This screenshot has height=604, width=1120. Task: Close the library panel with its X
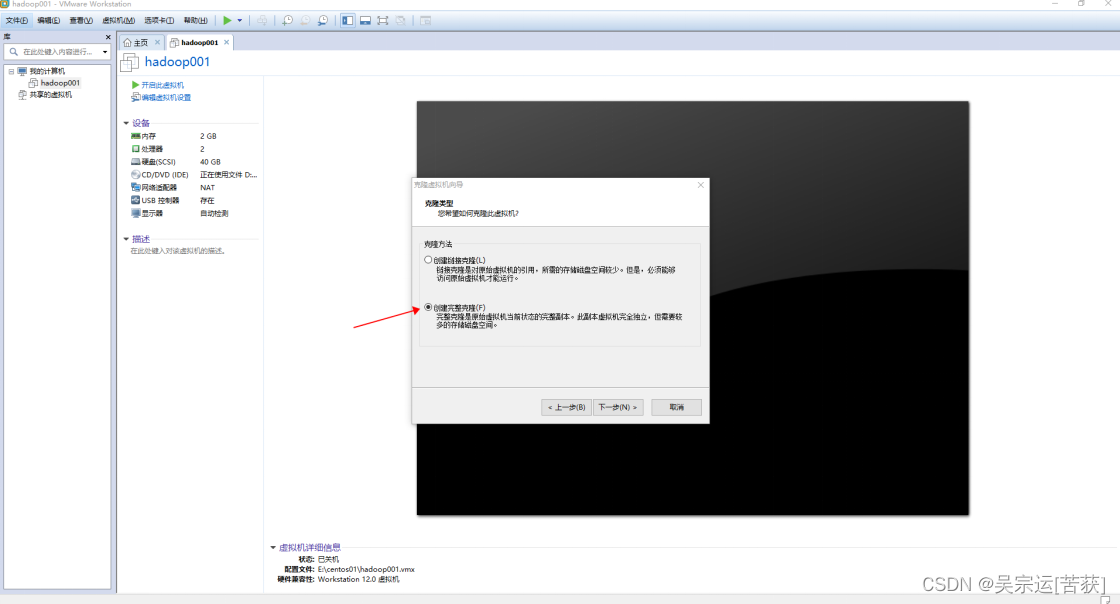(108, 37)
